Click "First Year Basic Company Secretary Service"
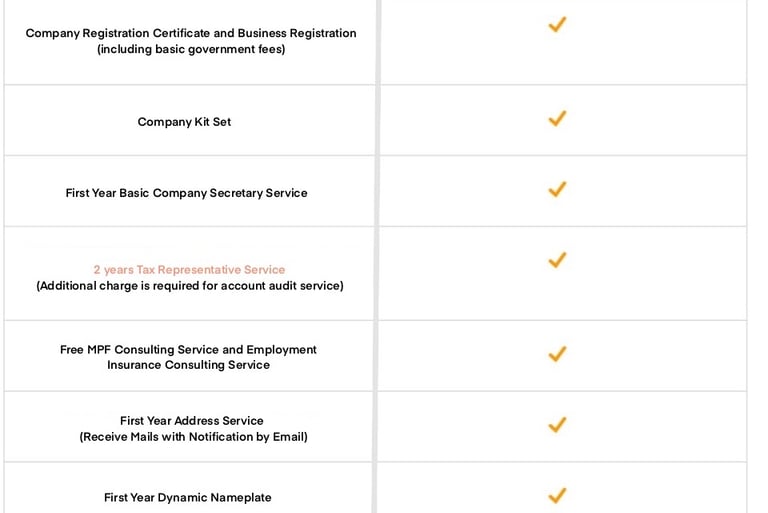The height and width of the screenshot is (513, 768). (x=187, y=193)
